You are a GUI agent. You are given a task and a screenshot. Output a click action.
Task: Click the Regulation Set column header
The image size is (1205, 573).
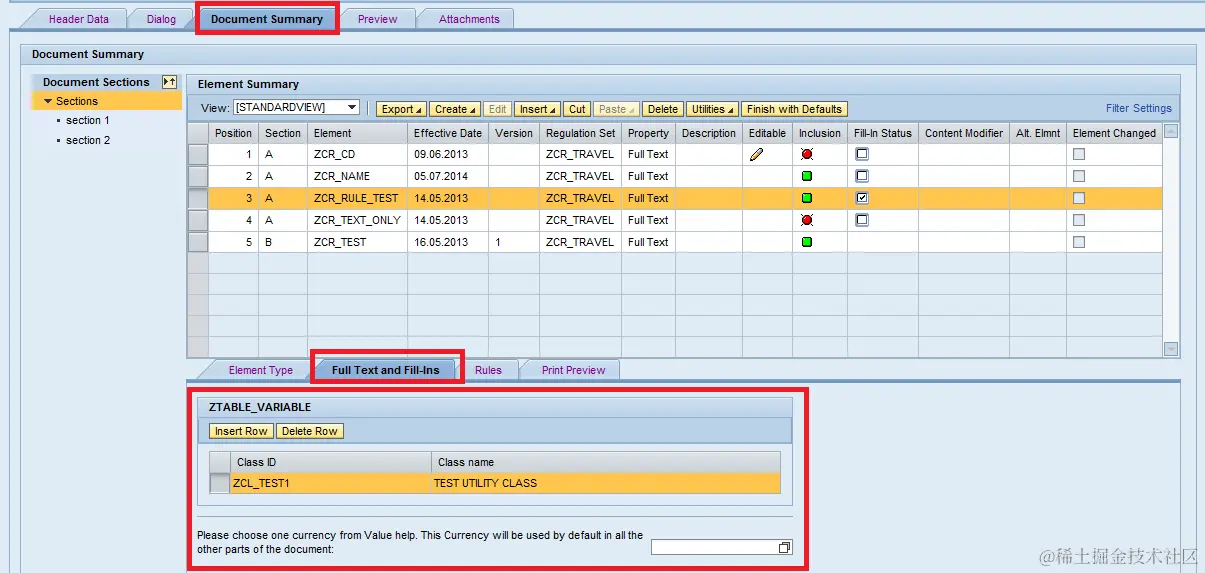[580, 133]
